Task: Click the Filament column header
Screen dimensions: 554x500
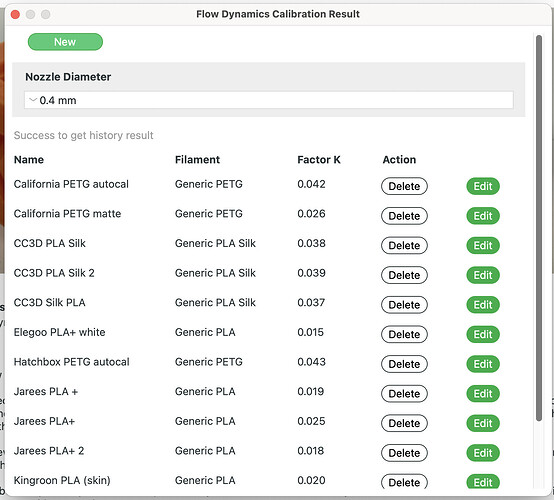Action: [197, 160]
